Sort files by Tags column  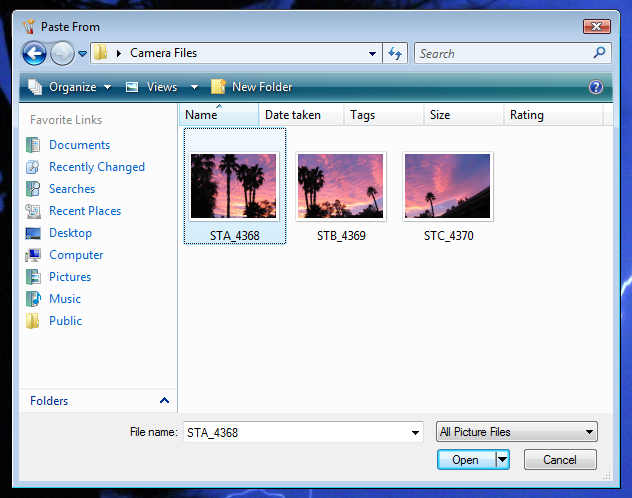pos(384,115)
